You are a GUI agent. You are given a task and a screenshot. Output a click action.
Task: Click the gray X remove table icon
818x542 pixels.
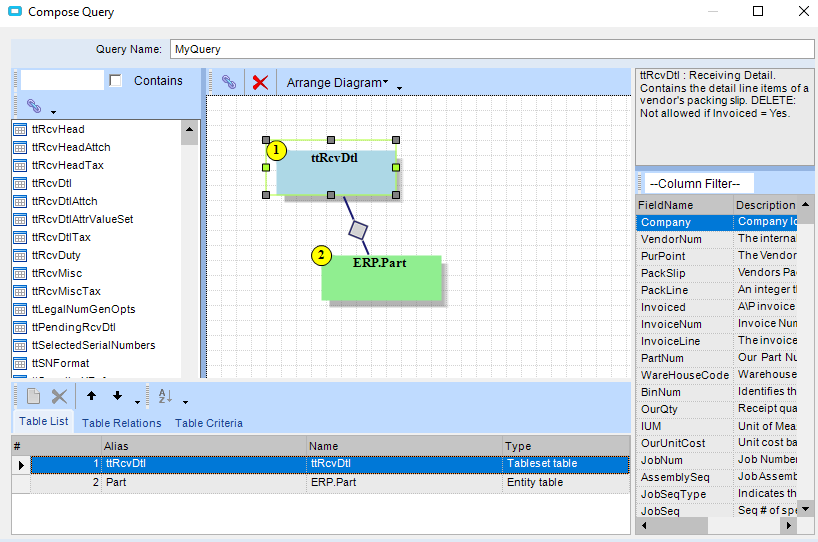pyautogui.click(x=59, y=396)
